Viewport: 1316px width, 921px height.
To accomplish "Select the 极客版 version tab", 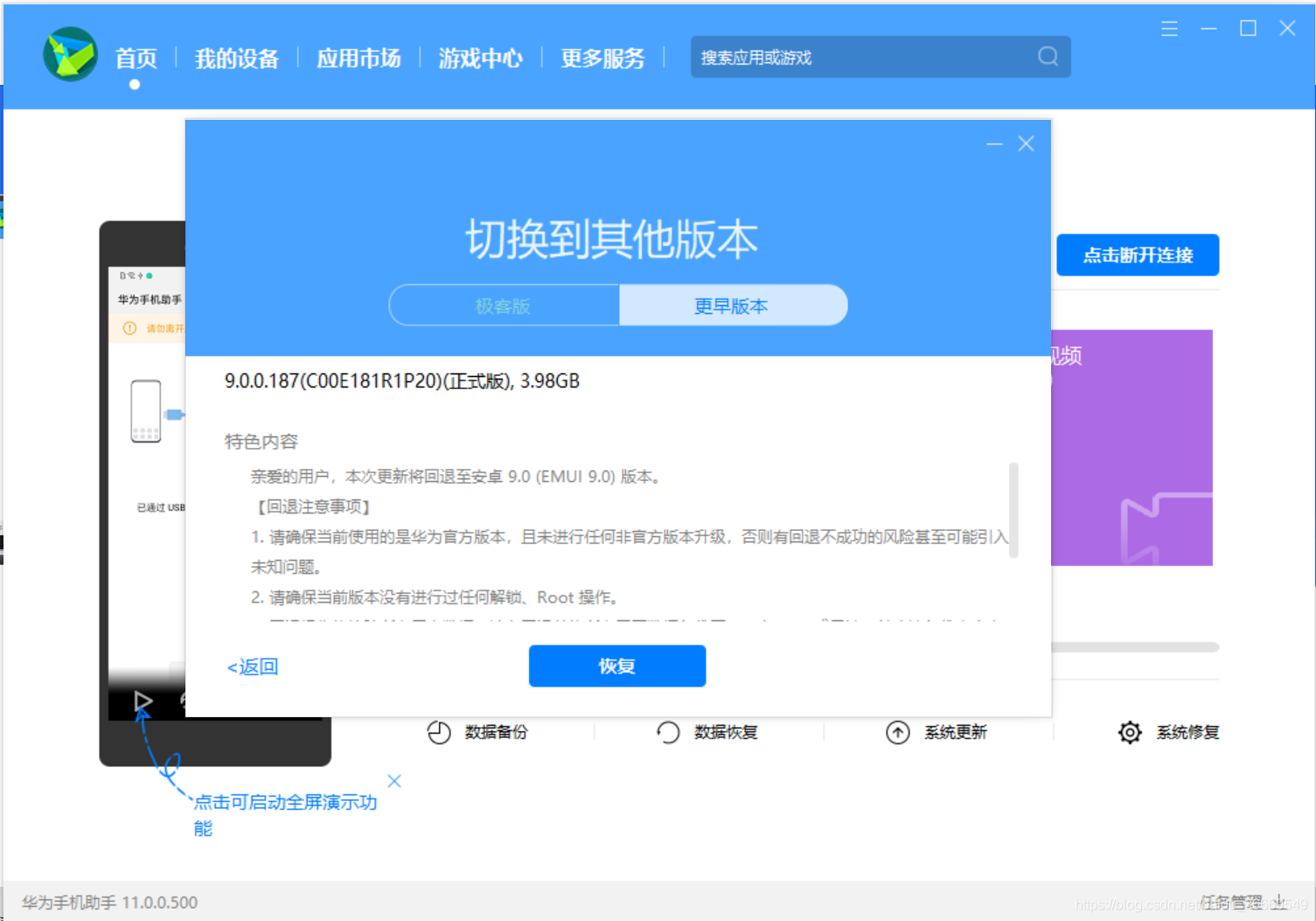I will (504, 305).
